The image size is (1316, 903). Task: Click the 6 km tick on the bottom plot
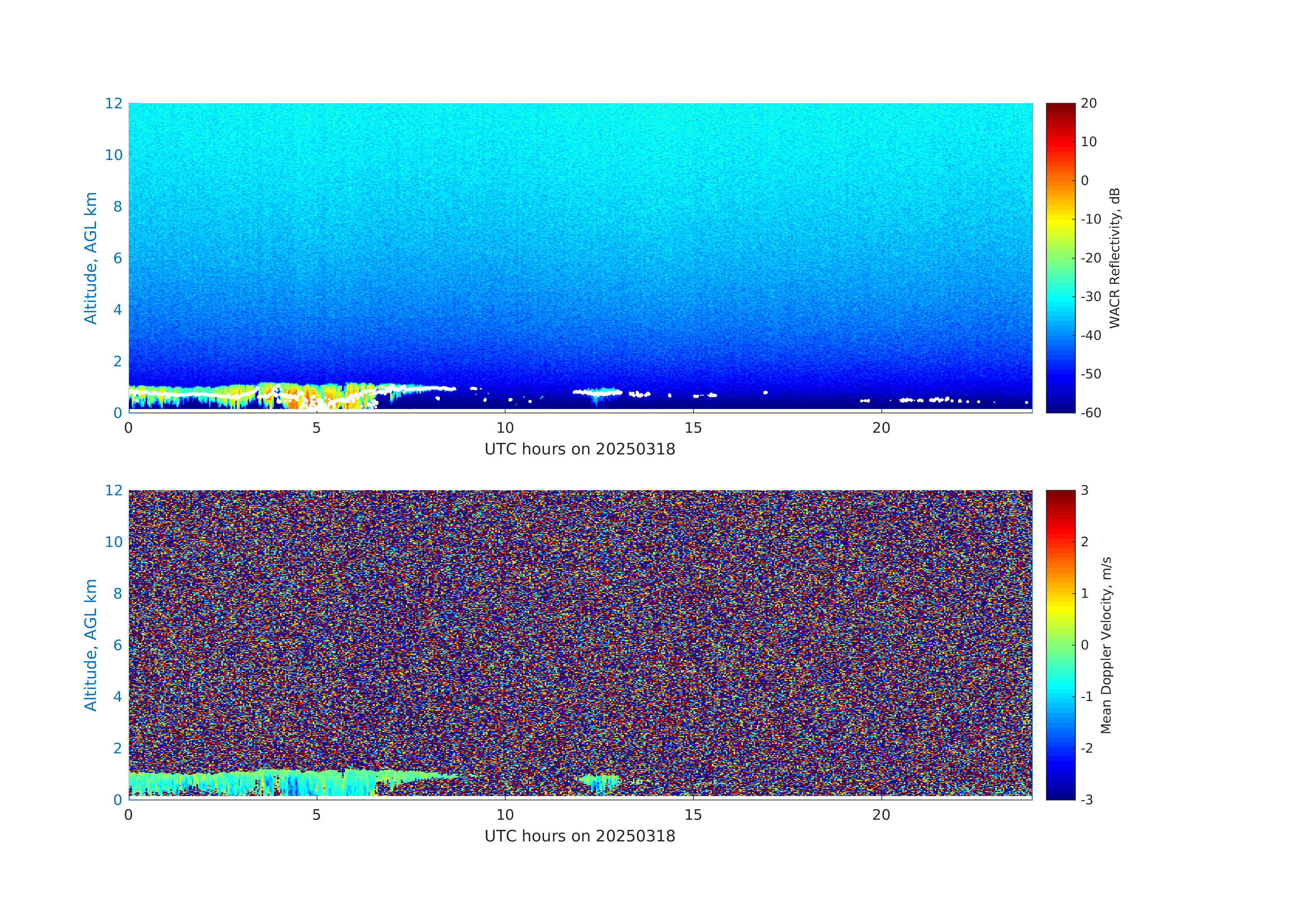(117, 645)
